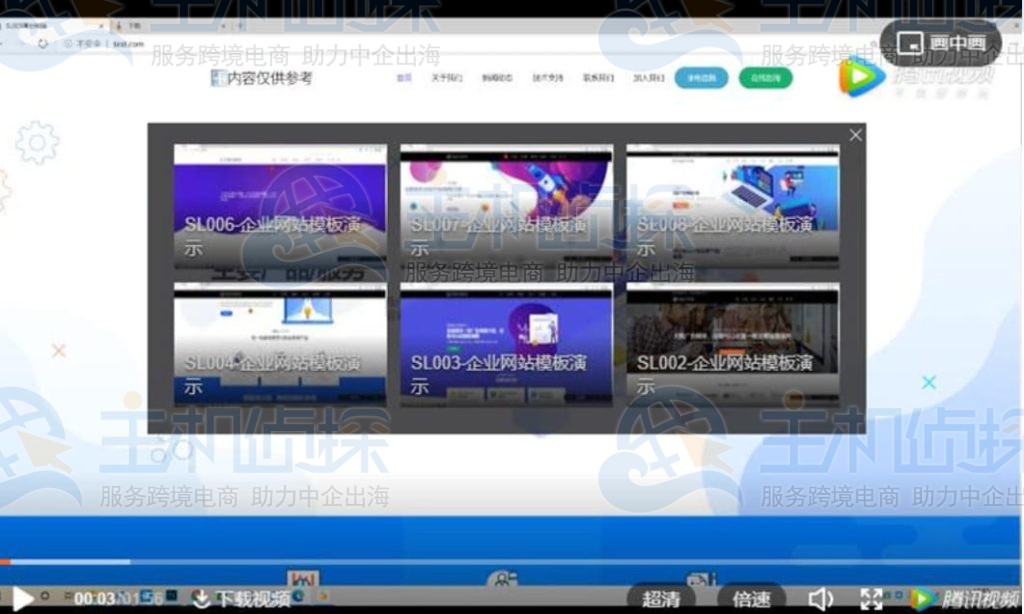Open SL008 enterprise template thumbnail

pyautogui.click(x=732, y=206)
